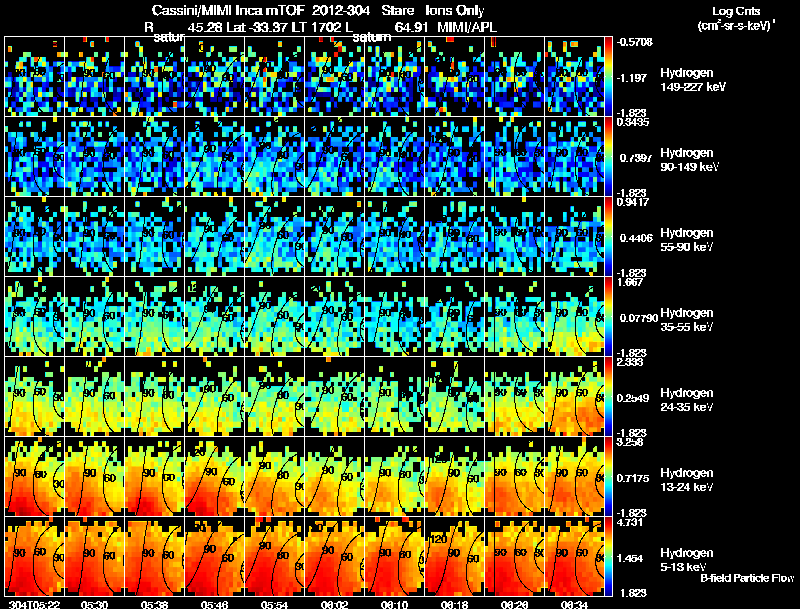Select the 05:54 frame in the 55-90 keV row
The image size is (800, 609).
[274, 236]
